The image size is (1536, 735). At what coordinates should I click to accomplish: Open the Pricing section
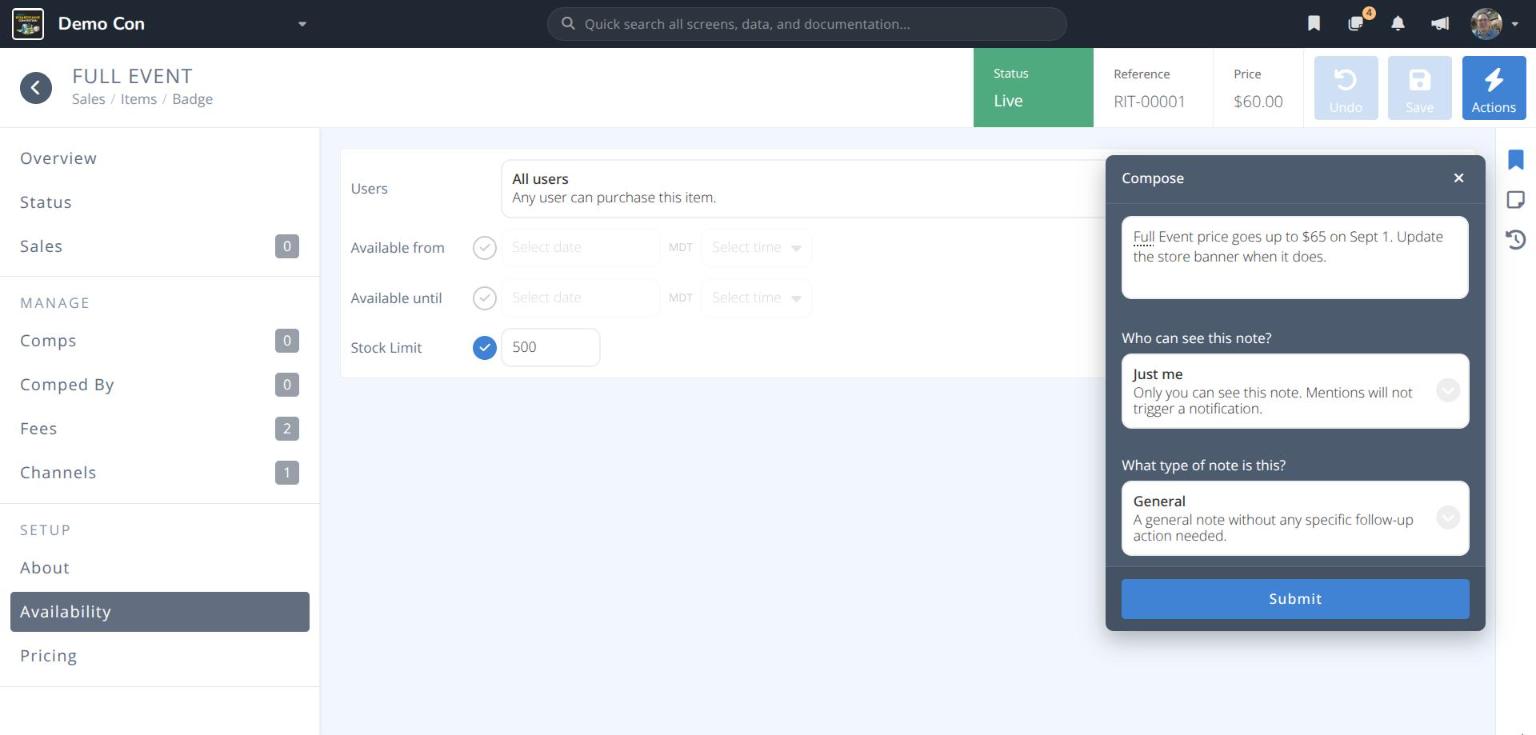(x=160, y=656)
